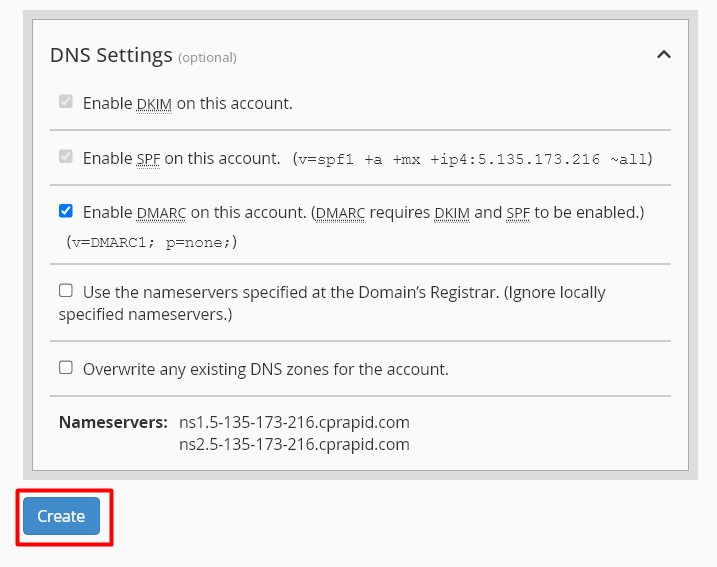Uncheck Enable DMARC on this account

[66, 211]
